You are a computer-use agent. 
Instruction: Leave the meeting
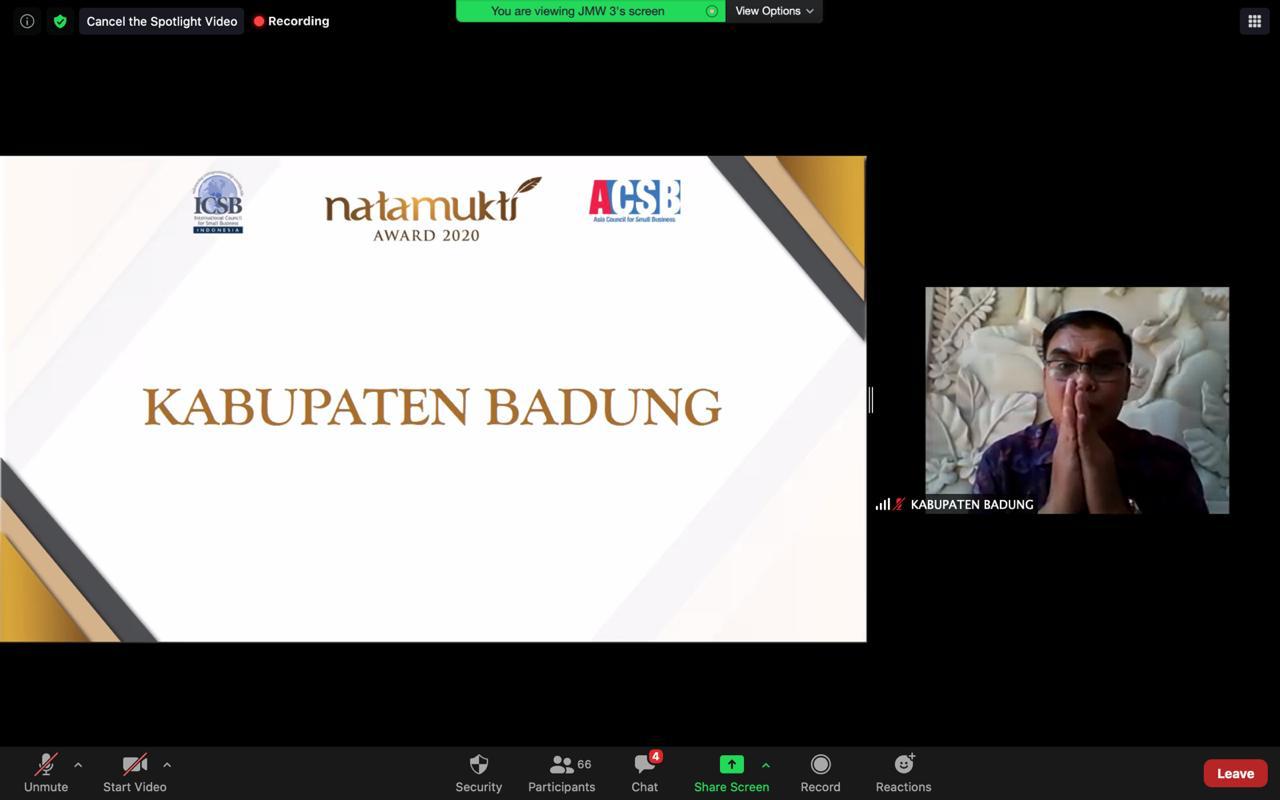(x=1235, y=773)
